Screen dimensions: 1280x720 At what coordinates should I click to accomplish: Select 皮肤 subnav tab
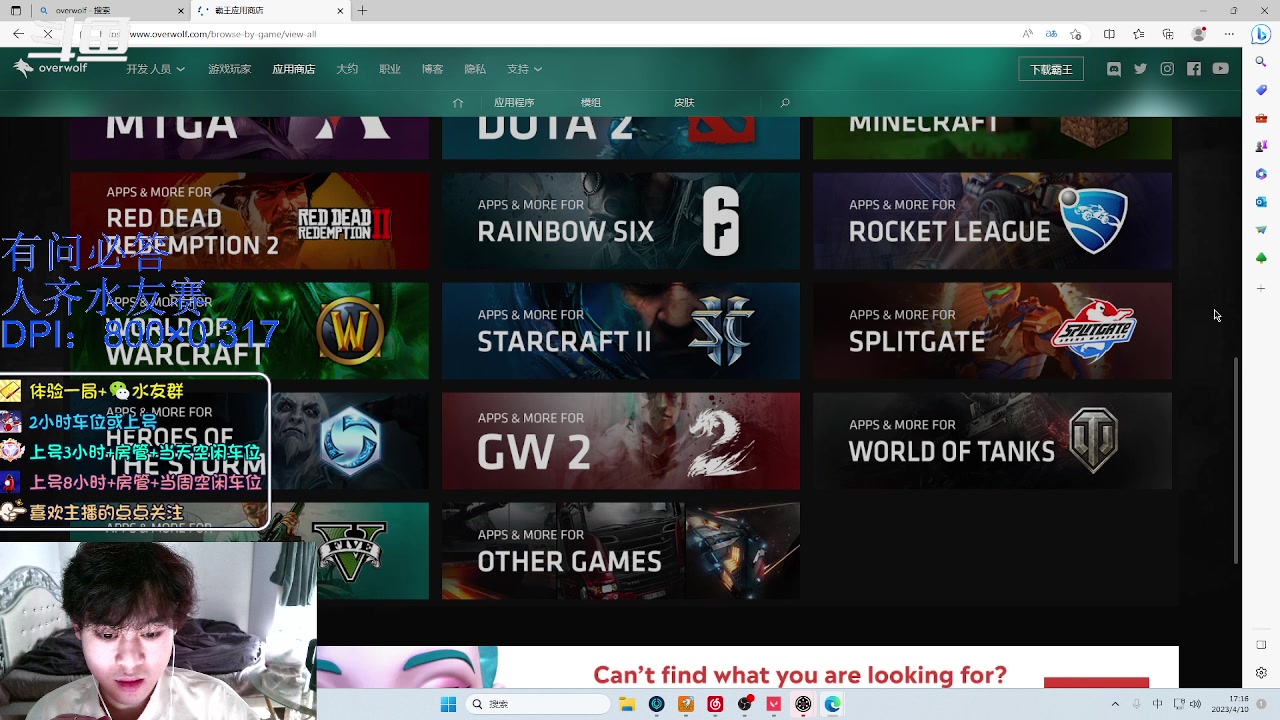[x=684, y=103]
